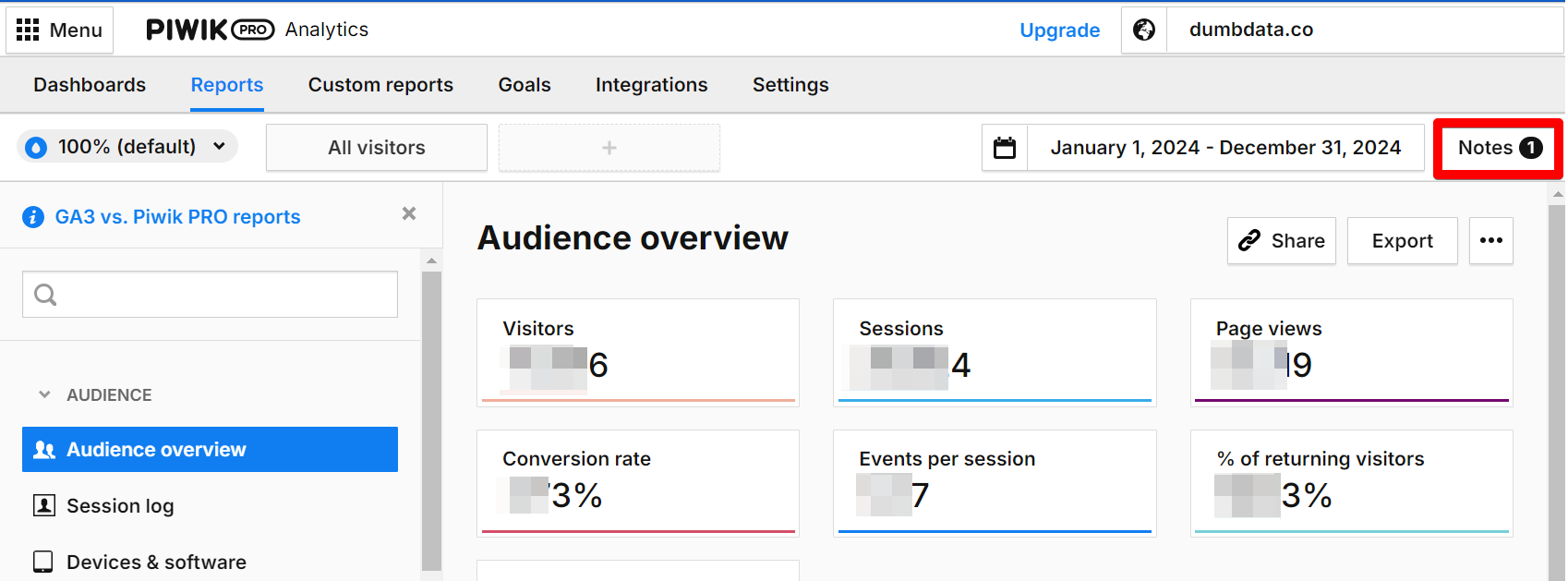Open the 100% (default) sampling dropdown
This screenshot has width=1568, height=581.
click(127, 147)
